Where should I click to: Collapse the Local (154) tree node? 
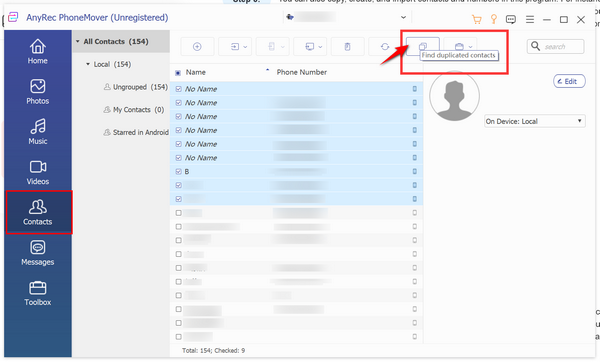click(x=88, y=64)
